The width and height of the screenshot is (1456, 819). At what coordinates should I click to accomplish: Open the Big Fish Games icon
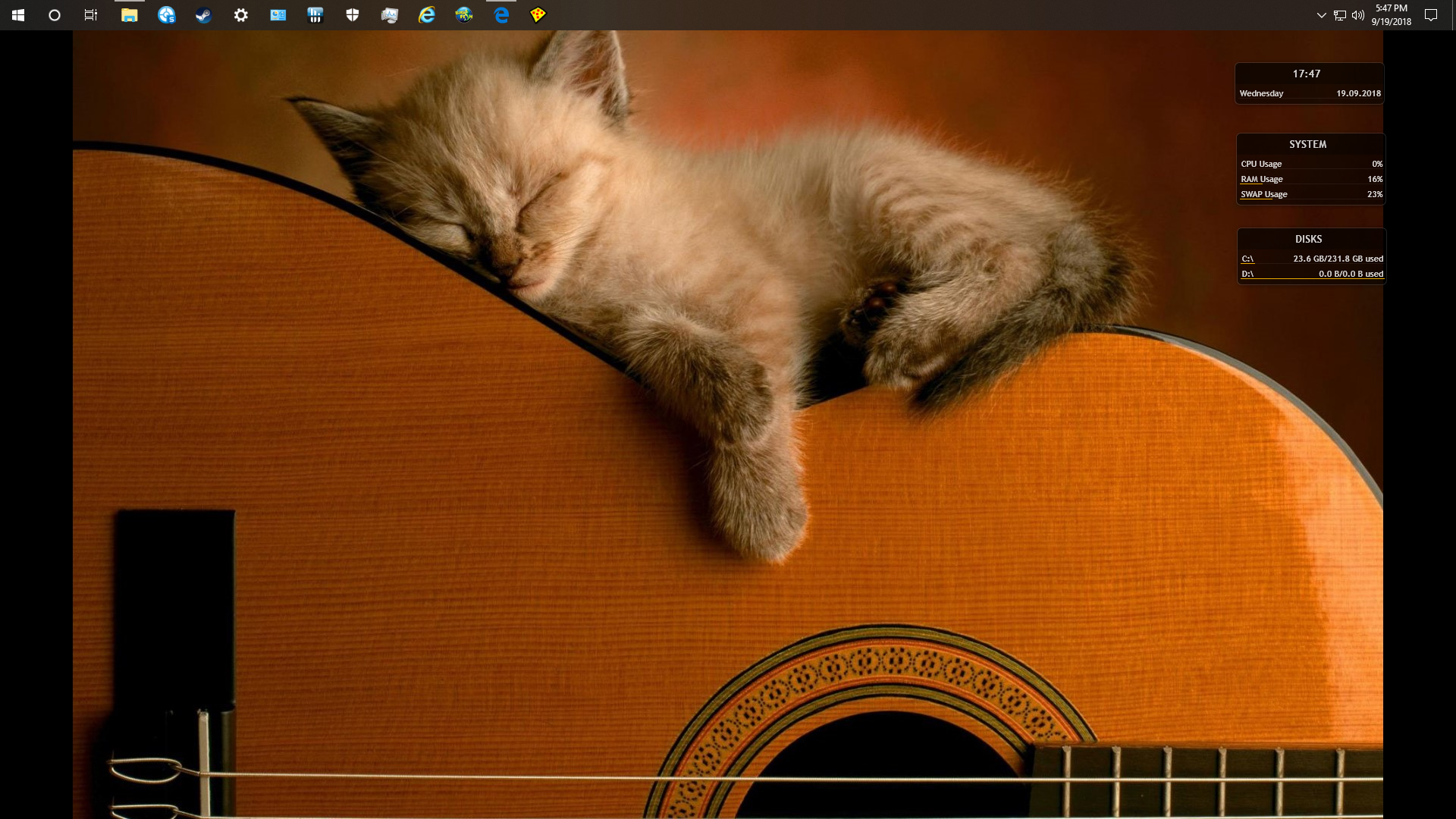pos(464,15)
